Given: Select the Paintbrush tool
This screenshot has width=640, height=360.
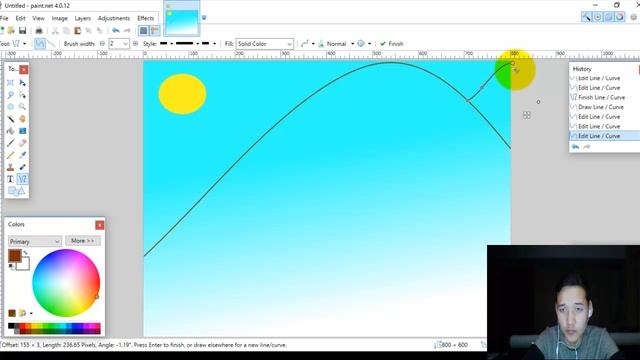Looking at the screenshot, I should coord(11,143).
